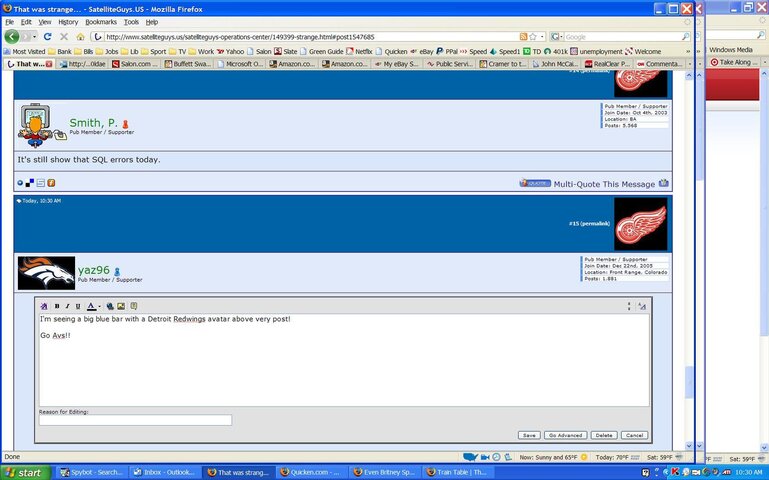Screen dimensions: 769x480
Task: Insert a link with the globe icon
Action: (x=110, y=306)
